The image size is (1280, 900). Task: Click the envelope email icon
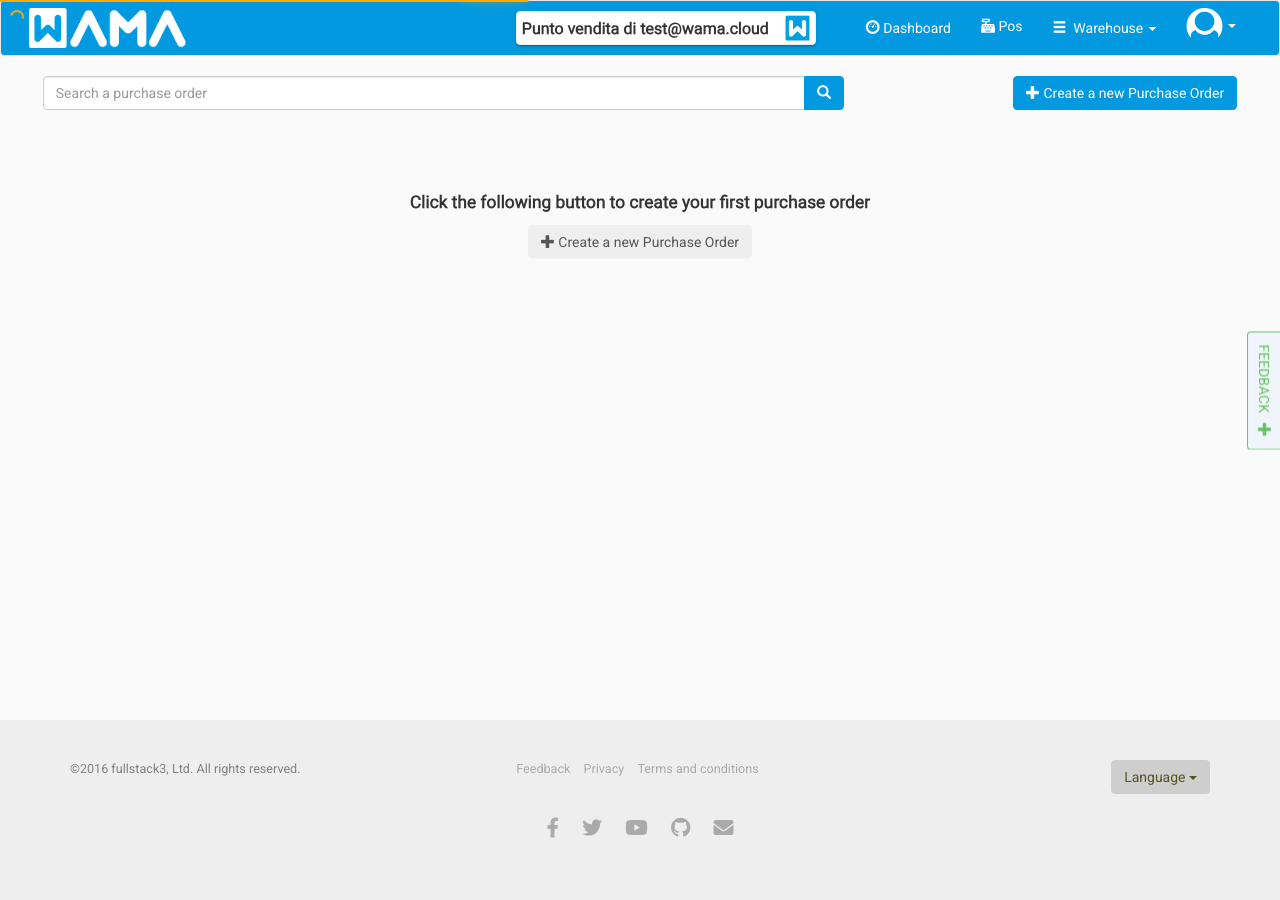pos(723,827)
